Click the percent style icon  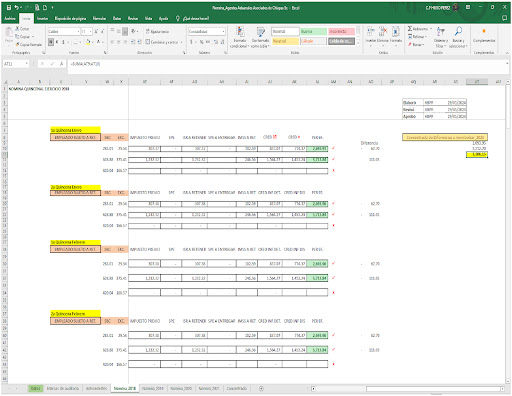[202, 42]
